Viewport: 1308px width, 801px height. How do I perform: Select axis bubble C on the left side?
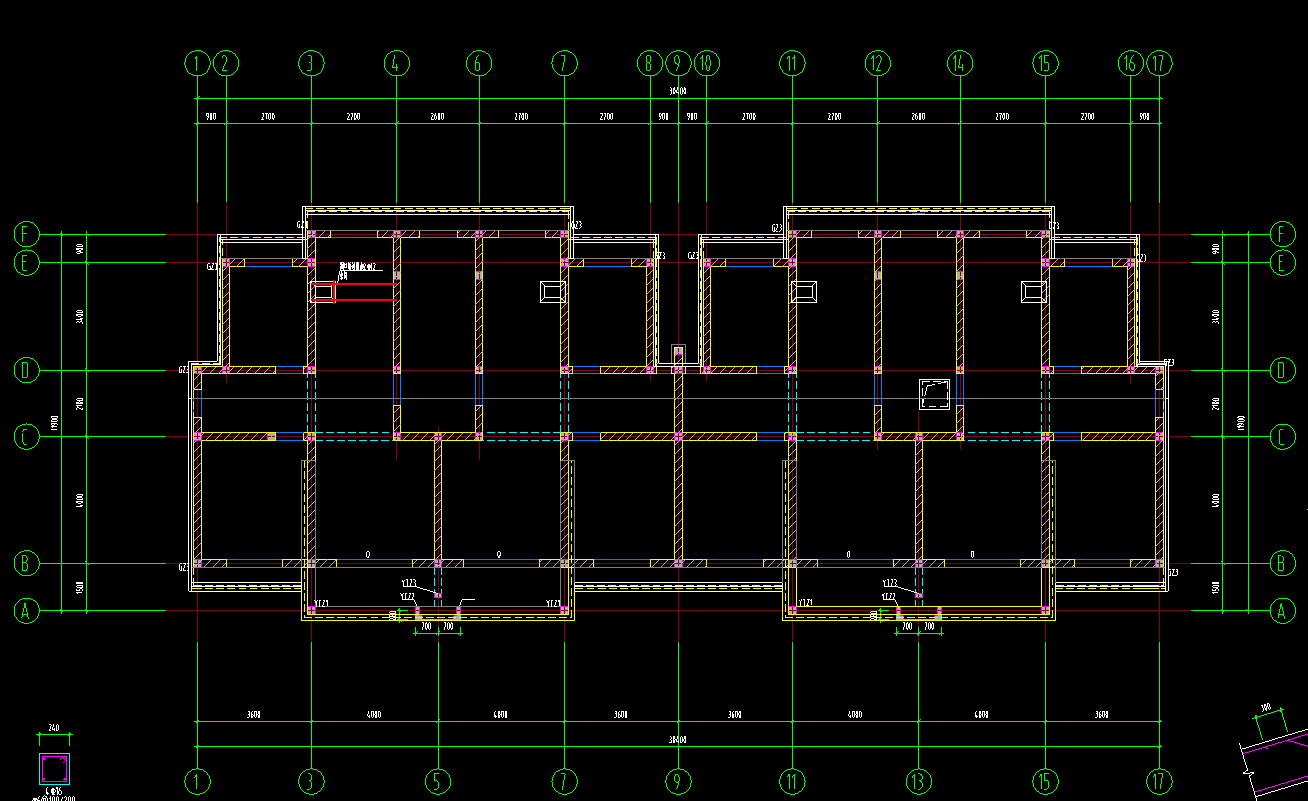coord(26,437)
